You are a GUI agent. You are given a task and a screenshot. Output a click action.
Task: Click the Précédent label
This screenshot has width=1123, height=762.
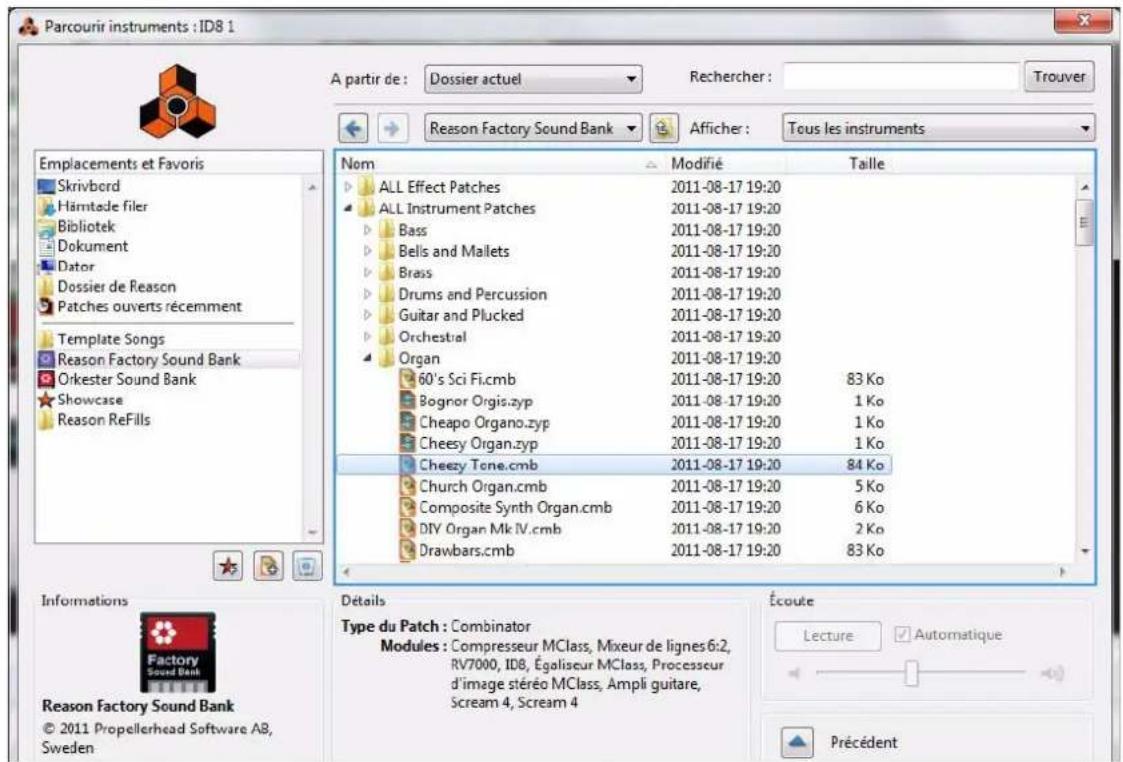click(864, 743)
